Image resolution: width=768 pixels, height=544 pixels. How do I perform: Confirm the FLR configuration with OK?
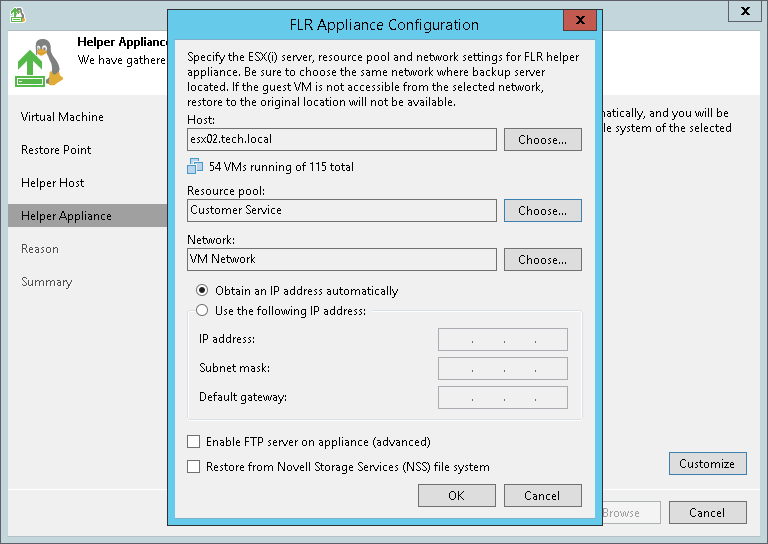tap(456, 496)
